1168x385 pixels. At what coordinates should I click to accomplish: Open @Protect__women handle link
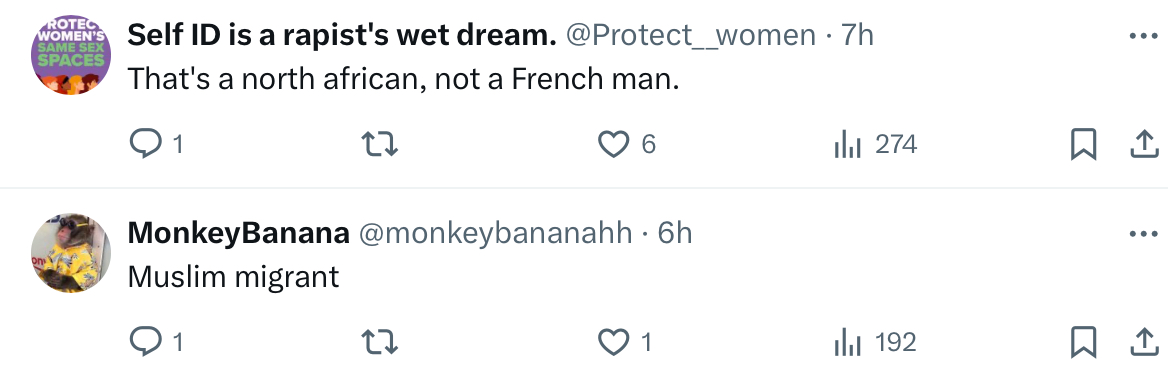[x=691, y=35]
